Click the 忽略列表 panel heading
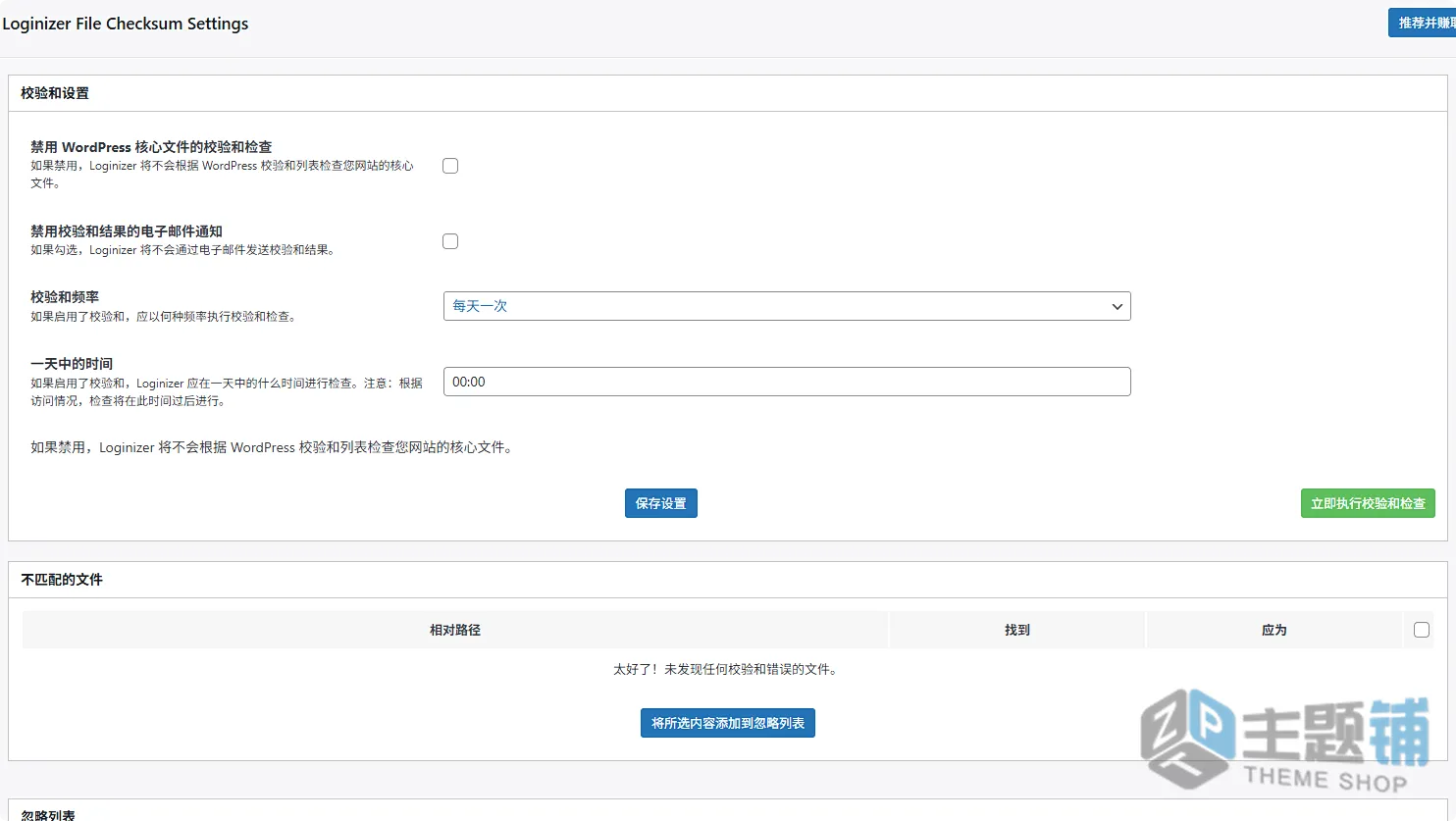Viewport: 1456px width, 821px height. pyautogui.click(x=48, y=815)
